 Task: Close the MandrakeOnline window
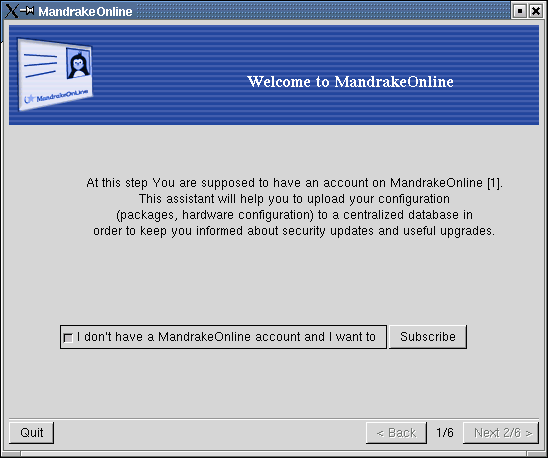click(535, 11)
